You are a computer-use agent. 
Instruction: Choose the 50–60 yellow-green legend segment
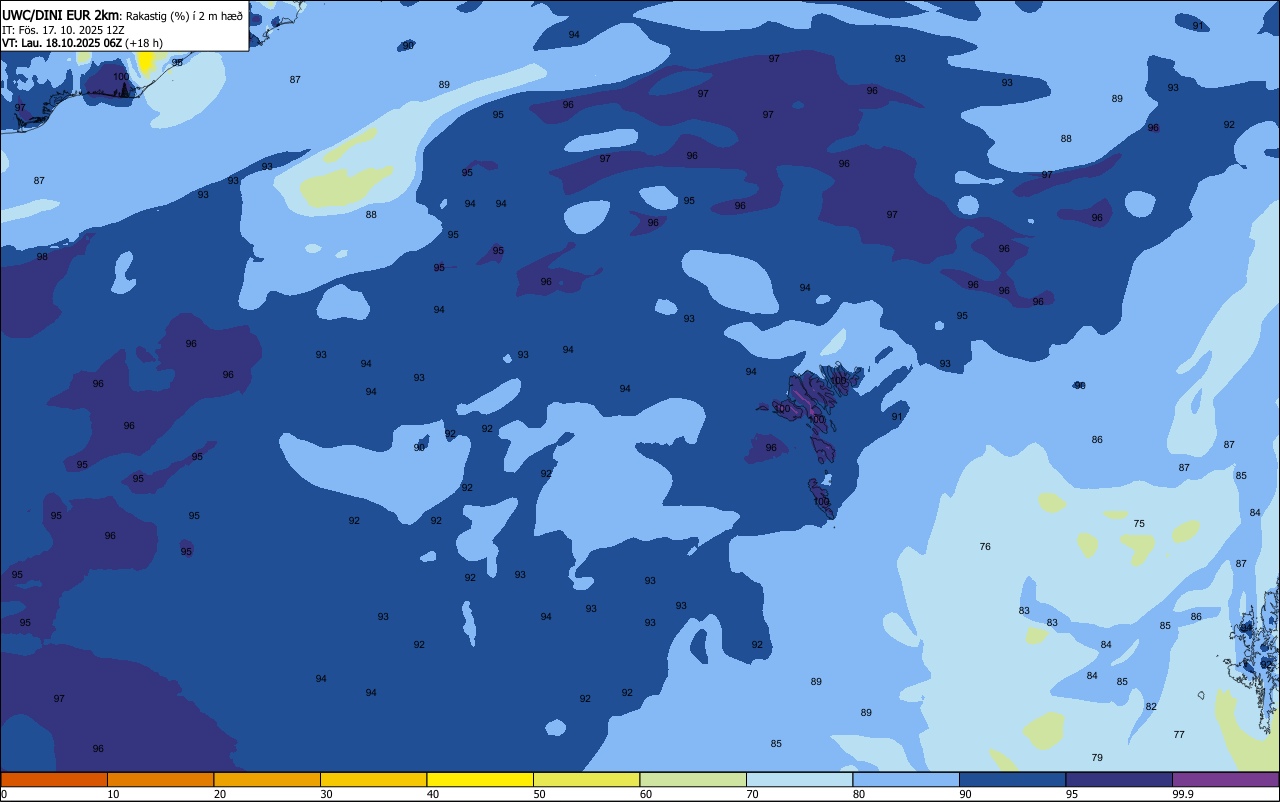pyautogui.click(x=586, y=779)
